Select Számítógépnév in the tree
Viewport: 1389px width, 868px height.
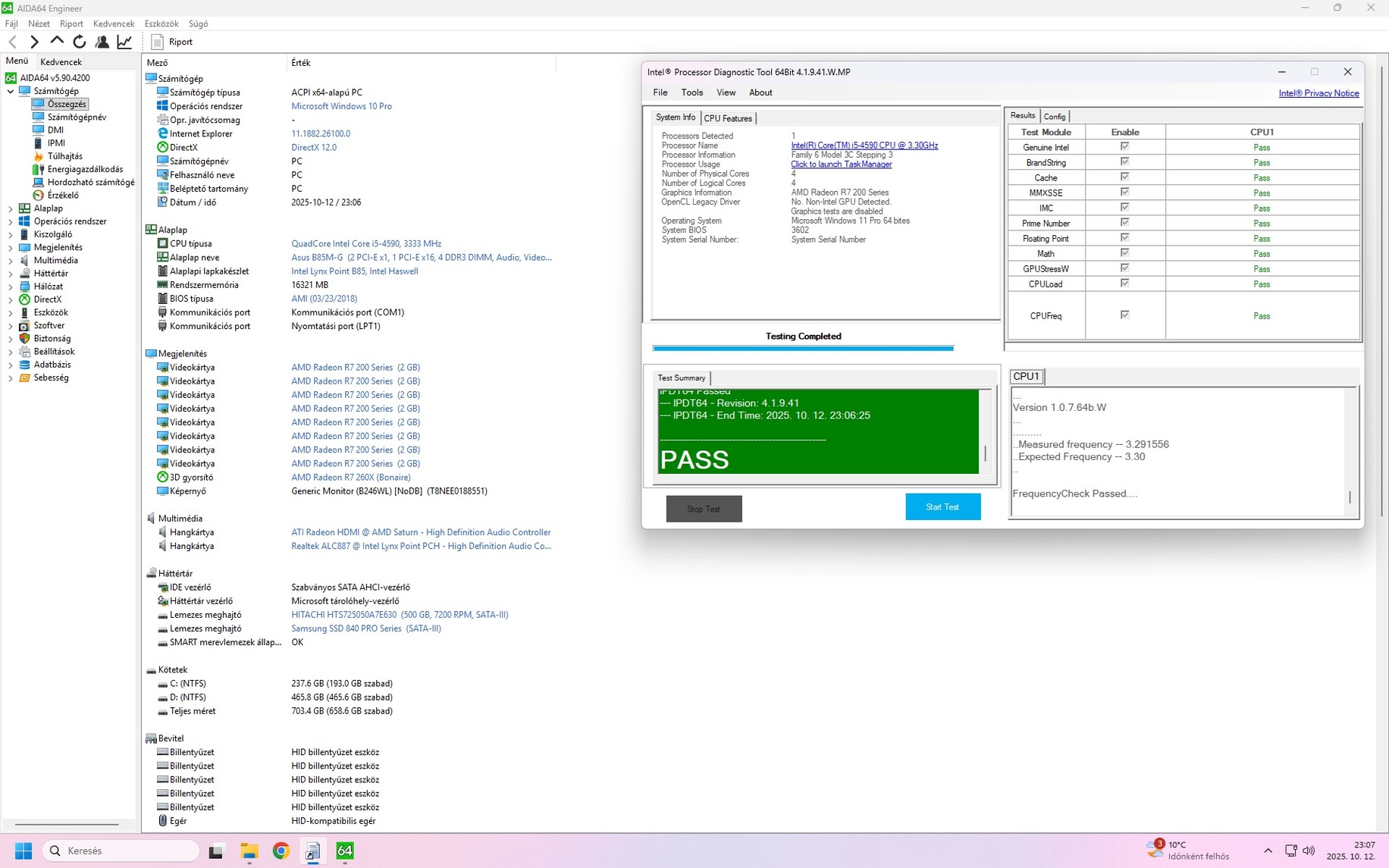[77, 117]
